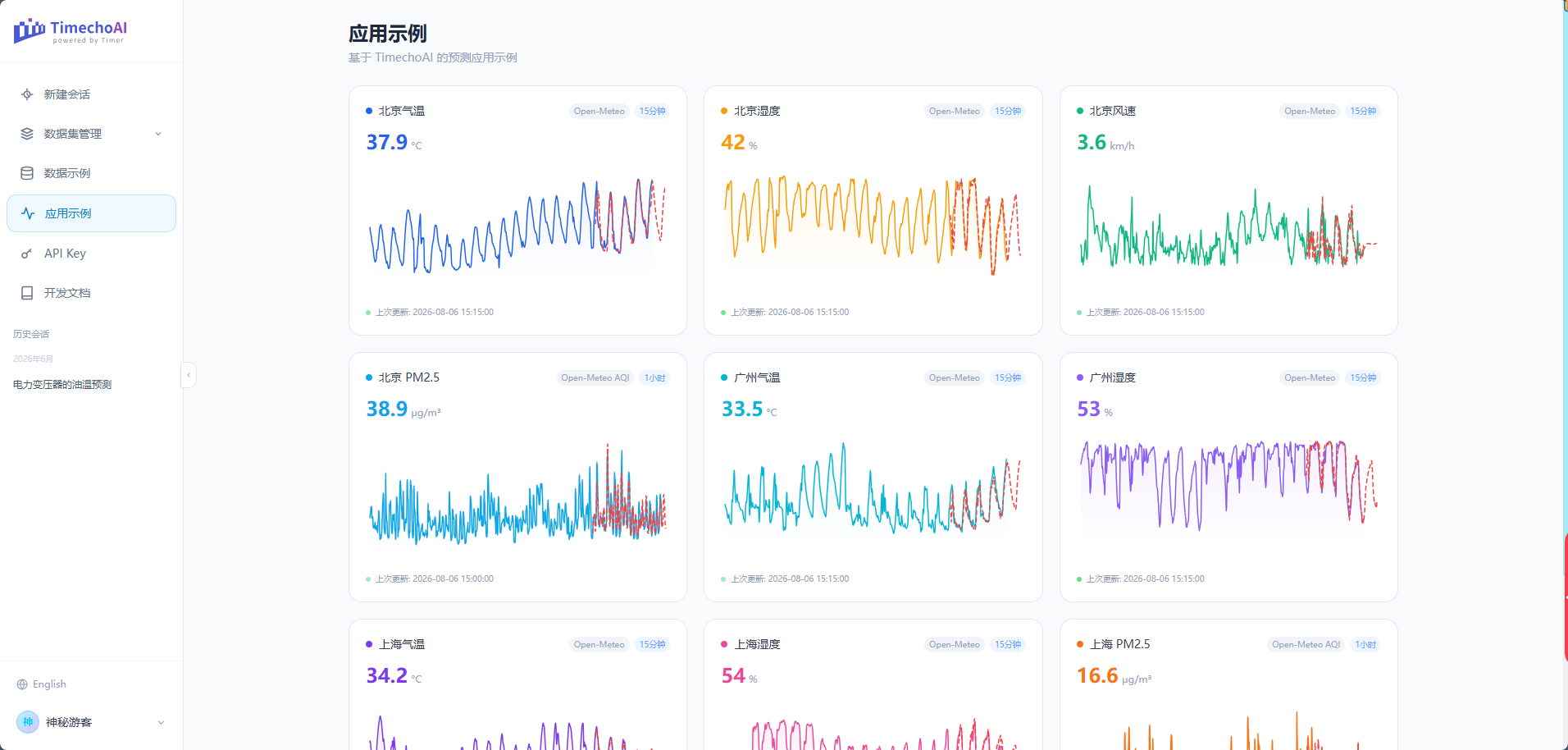
Task: Click the 北京风速 line chart
Action: pyautogui.click(x=1228, y=226)
